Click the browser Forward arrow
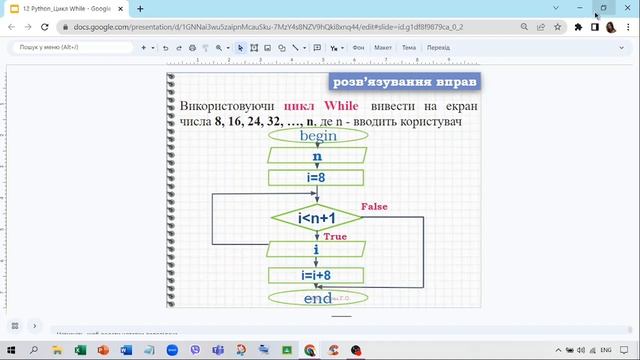This screenshot has width=640, height=360. click(28, 27)
